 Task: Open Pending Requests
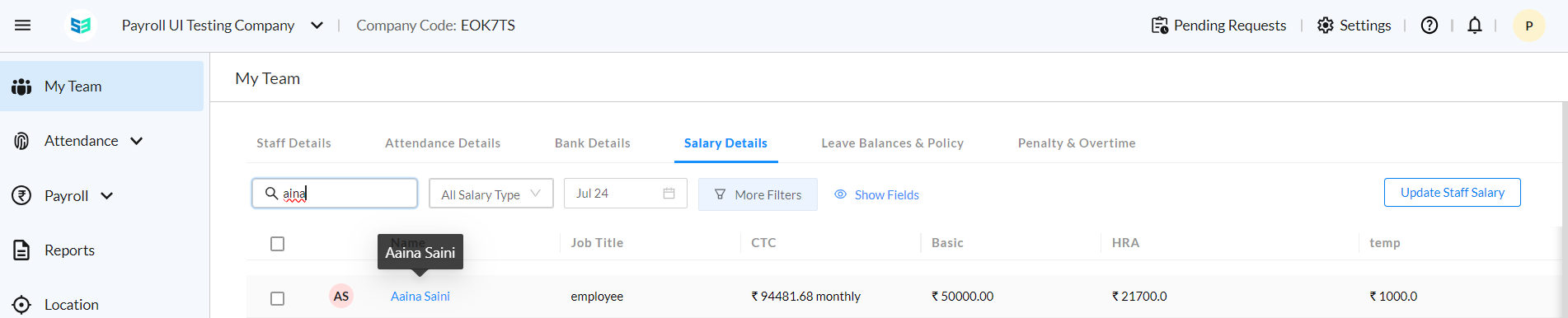click(1218, 26)
